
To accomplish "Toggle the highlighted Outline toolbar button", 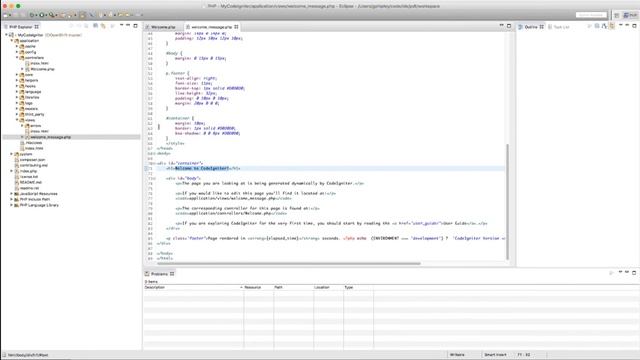I will pyautogui.click(x=612, y=26).
